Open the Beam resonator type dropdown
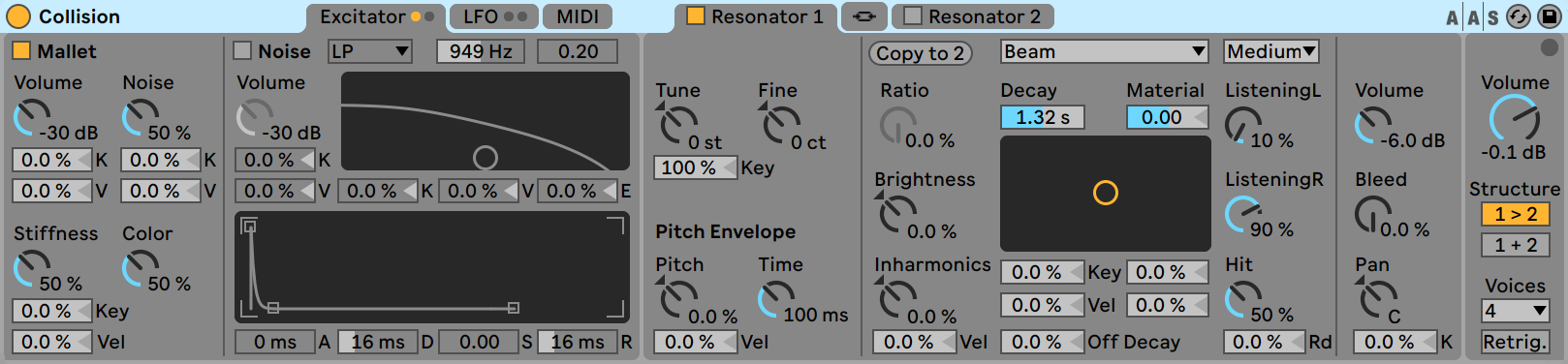Viewport: 1568px width, 364px height. point(1105,51)
